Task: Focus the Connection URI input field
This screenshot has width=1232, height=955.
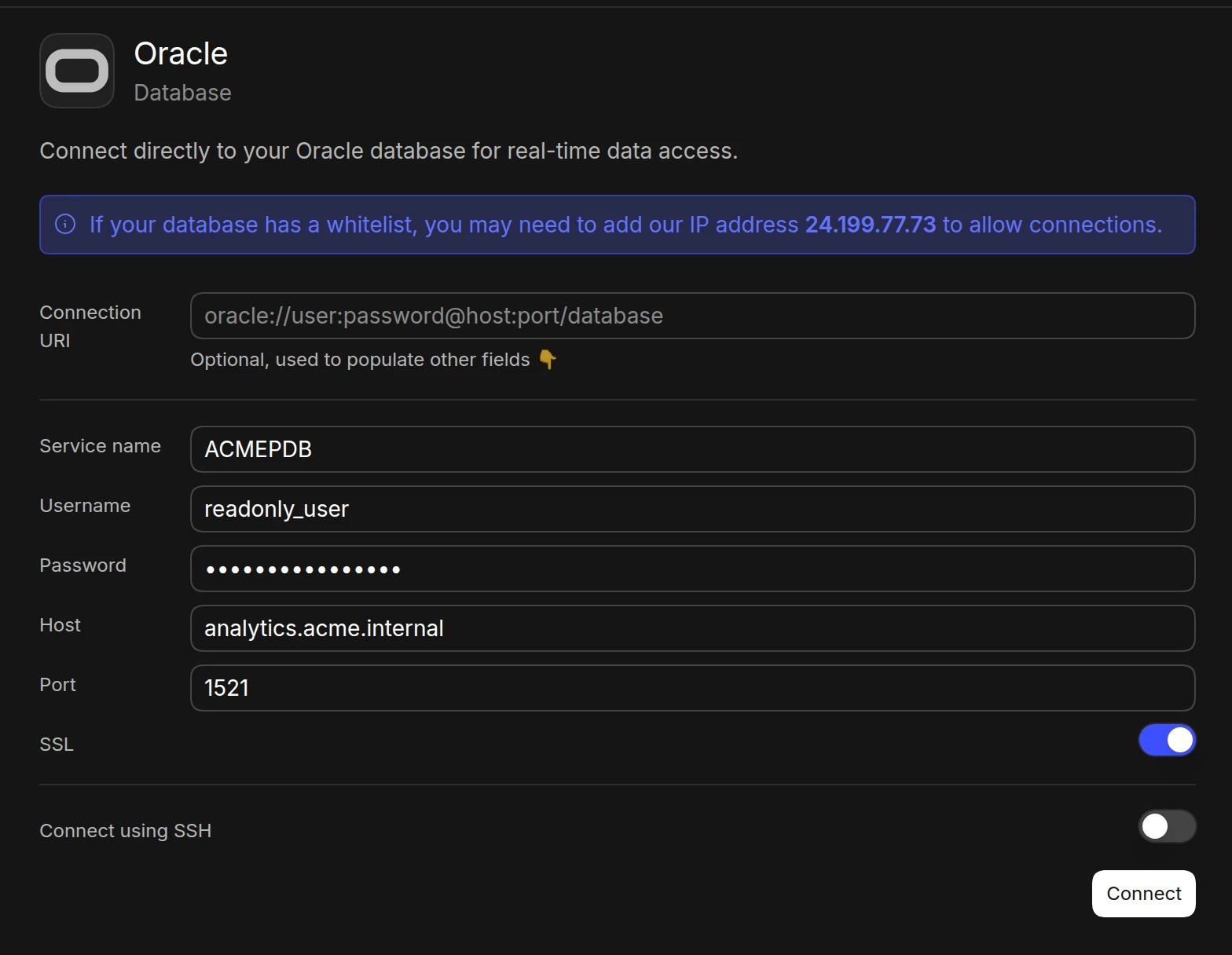Action: tap(692, 316)
